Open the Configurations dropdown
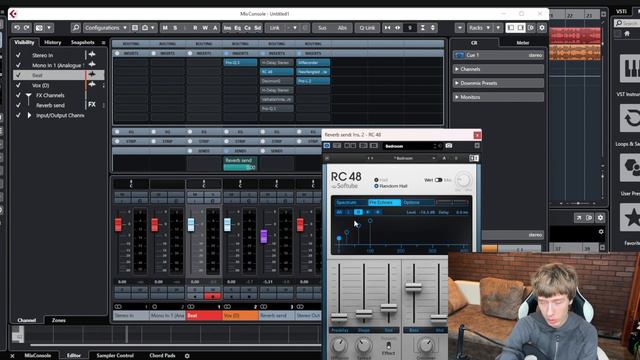Viewport: 640px width, 360px height. pyautogui.click(x=106, y=28)
